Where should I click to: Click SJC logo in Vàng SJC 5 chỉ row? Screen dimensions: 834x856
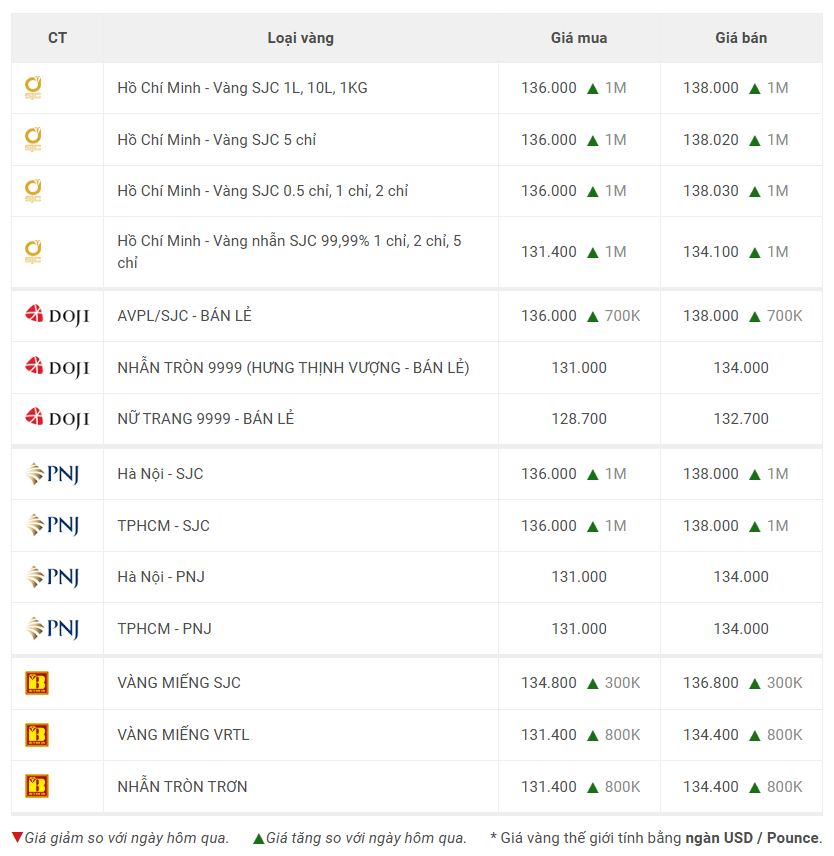pos(33,140)
